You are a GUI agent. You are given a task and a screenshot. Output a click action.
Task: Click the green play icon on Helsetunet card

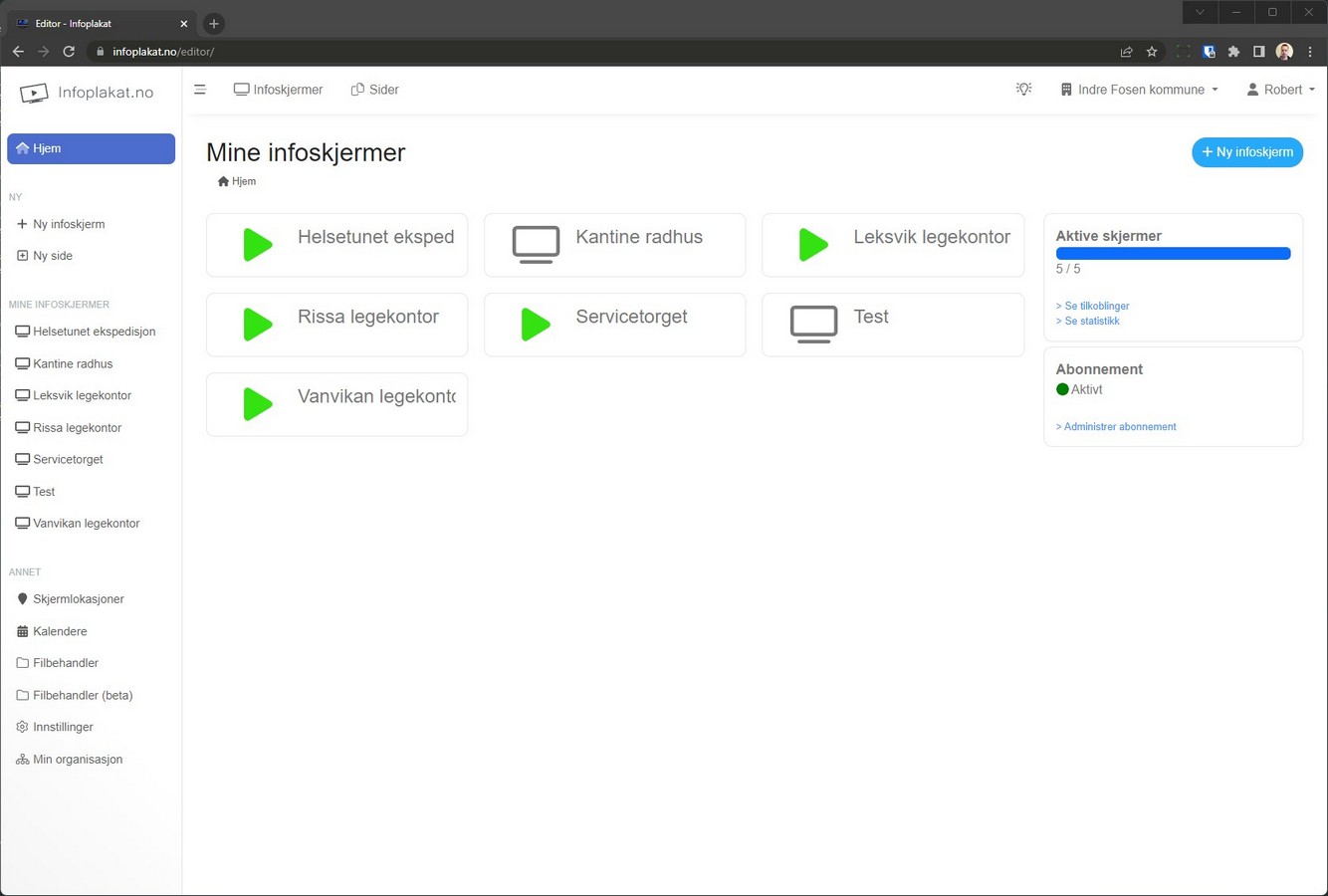[x=258, y=245]
